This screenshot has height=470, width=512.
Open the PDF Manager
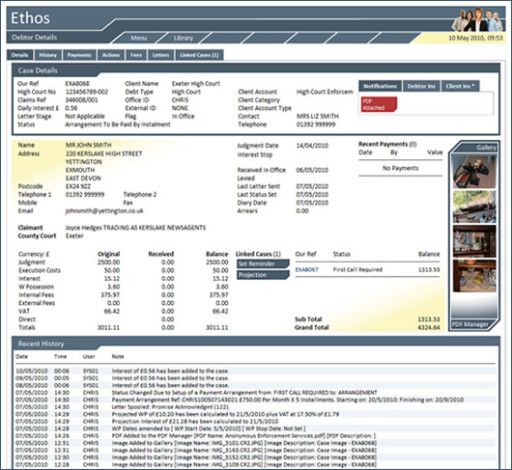(470, 324)
